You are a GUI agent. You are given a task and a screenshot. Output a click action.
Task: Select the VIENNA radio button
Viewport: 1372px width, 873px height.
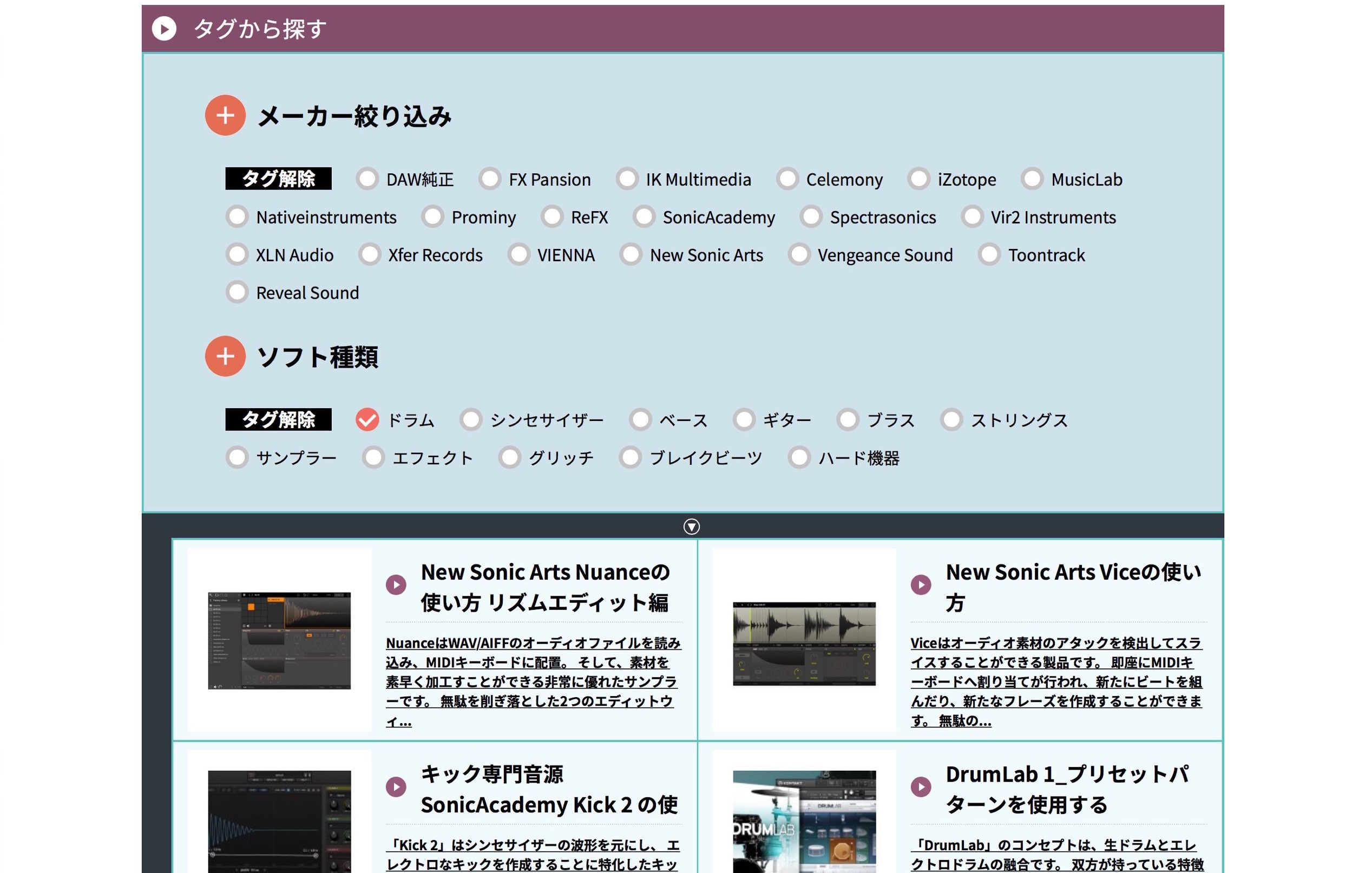518,254
